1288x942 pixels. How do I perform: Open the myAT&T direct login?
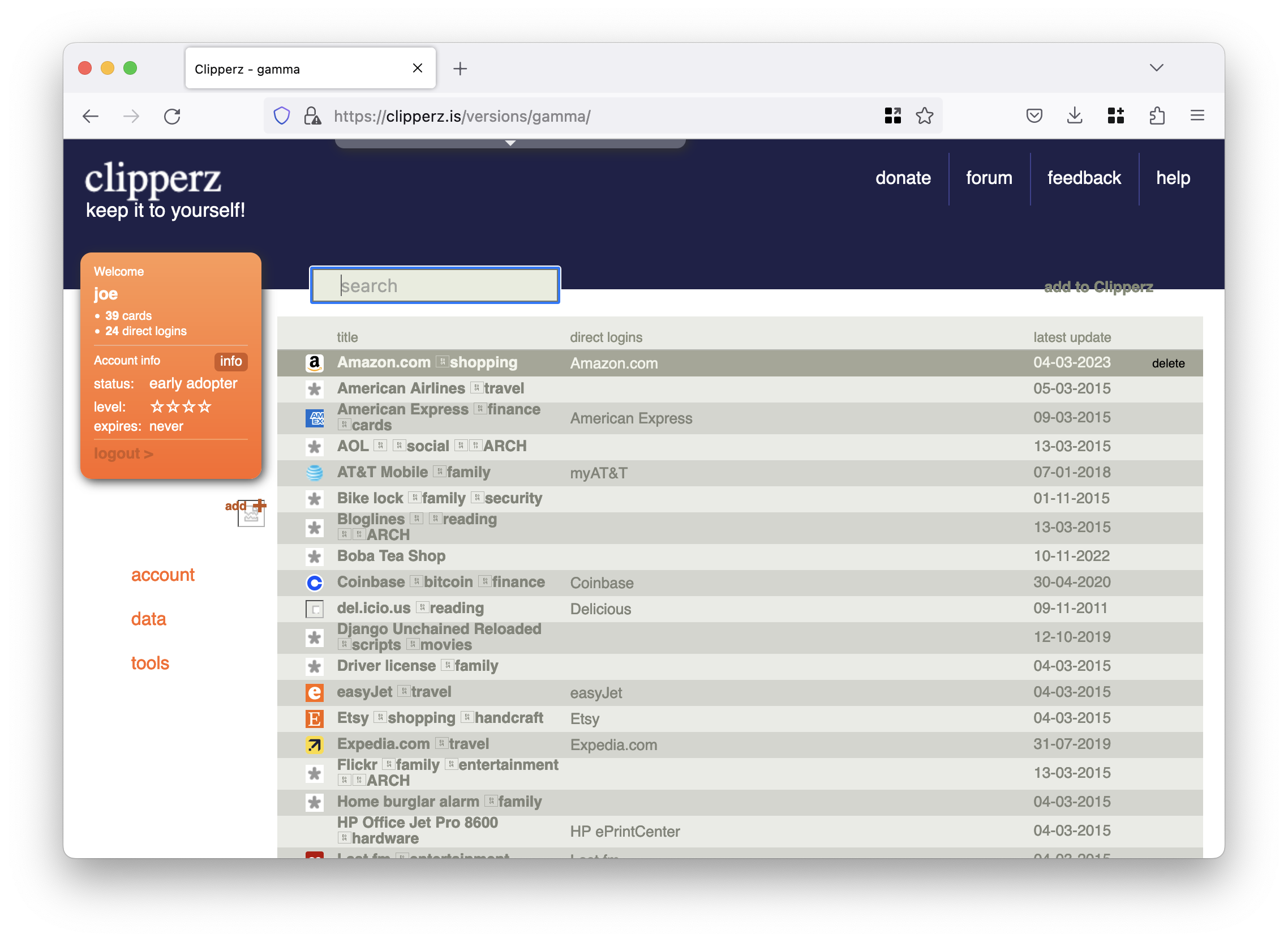[599, 473]
